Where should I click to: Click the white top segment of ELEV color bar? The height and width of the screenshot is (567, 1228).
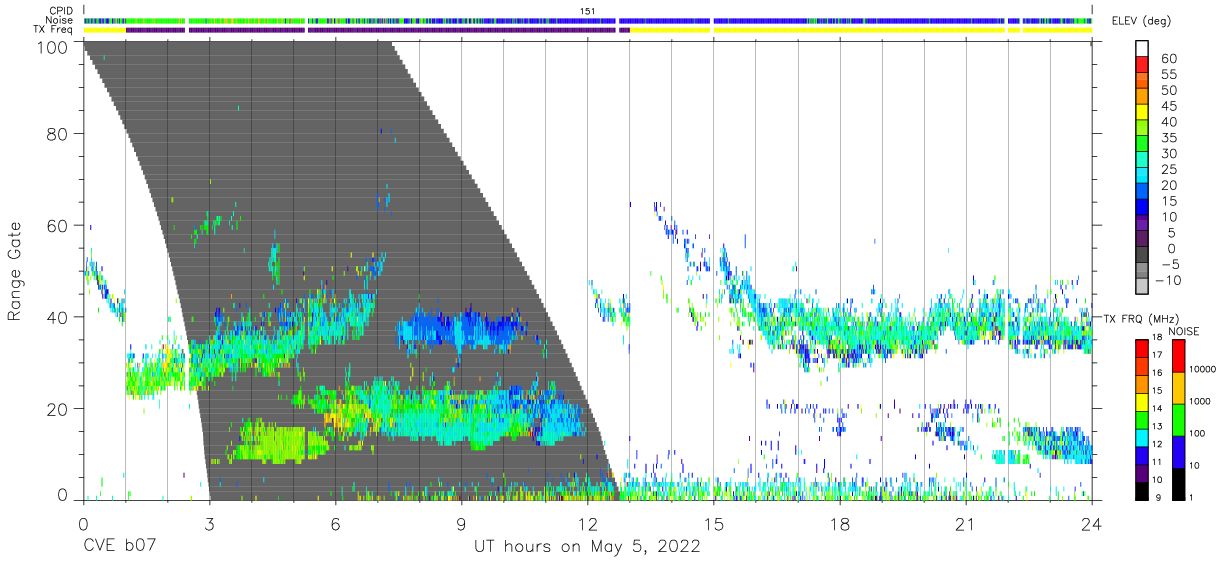[1141, 49]
